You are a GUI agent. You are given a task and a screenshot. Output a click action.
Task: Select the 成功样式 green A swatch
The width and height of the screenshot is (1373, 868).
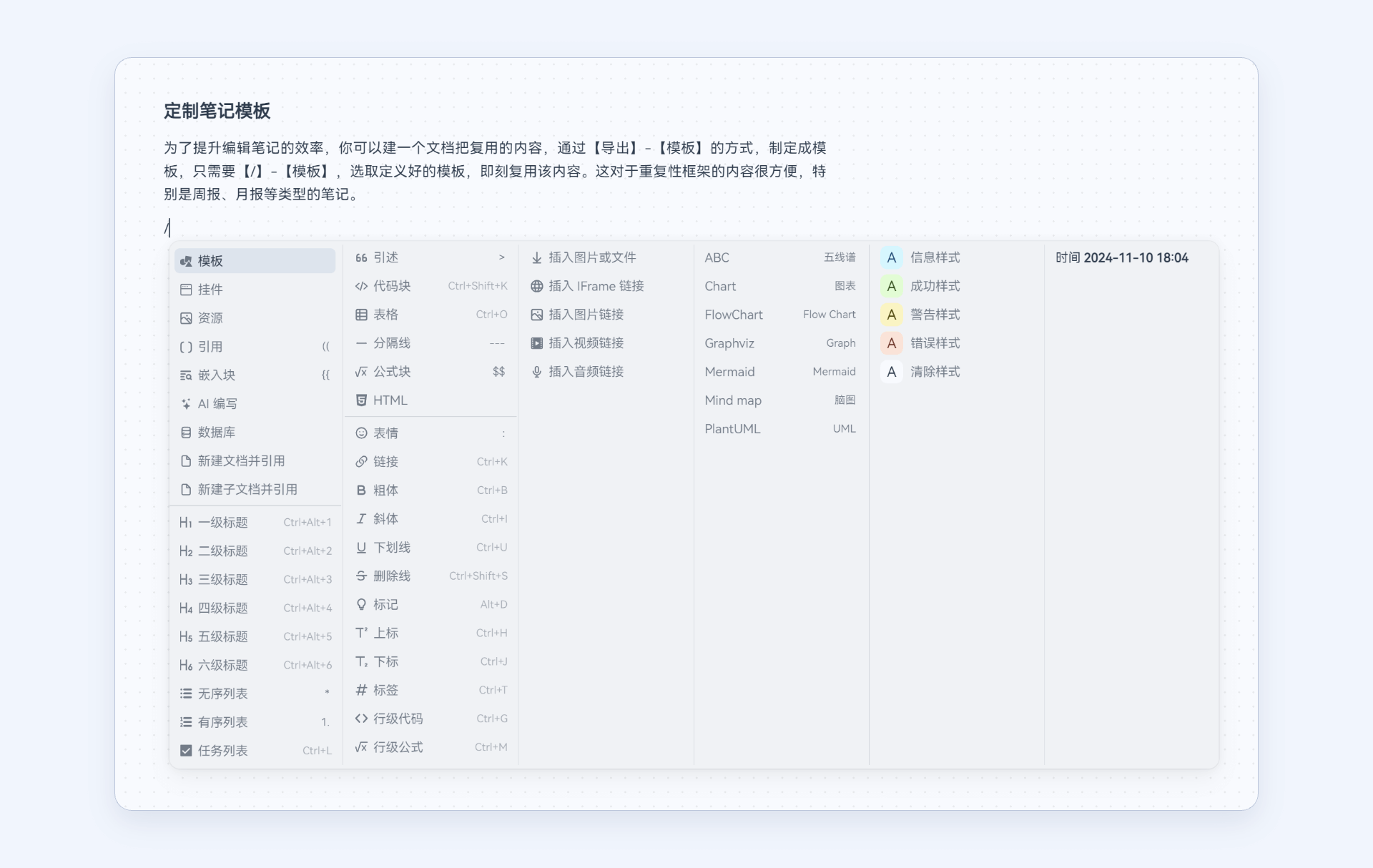point(891,286)
